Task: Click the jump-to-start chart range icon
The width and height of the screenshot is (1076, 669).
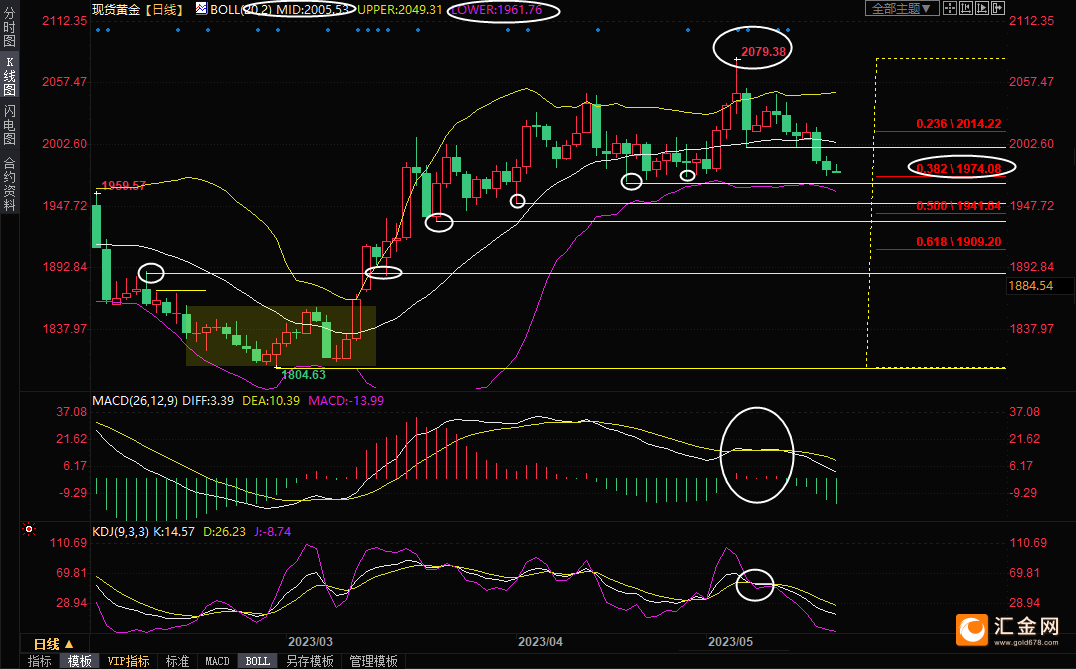Action: [x=966, y=8]
